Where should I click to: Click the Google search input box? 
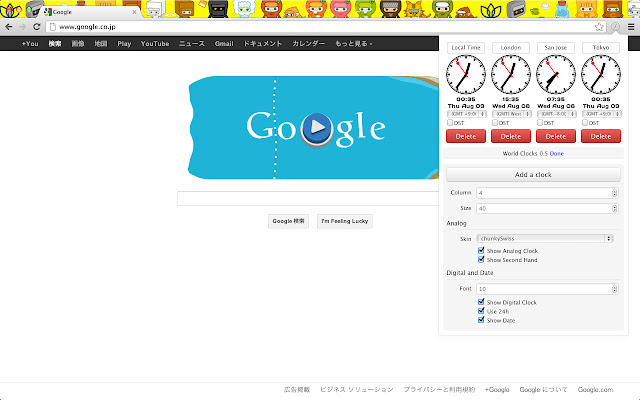(x=308, y=198)
